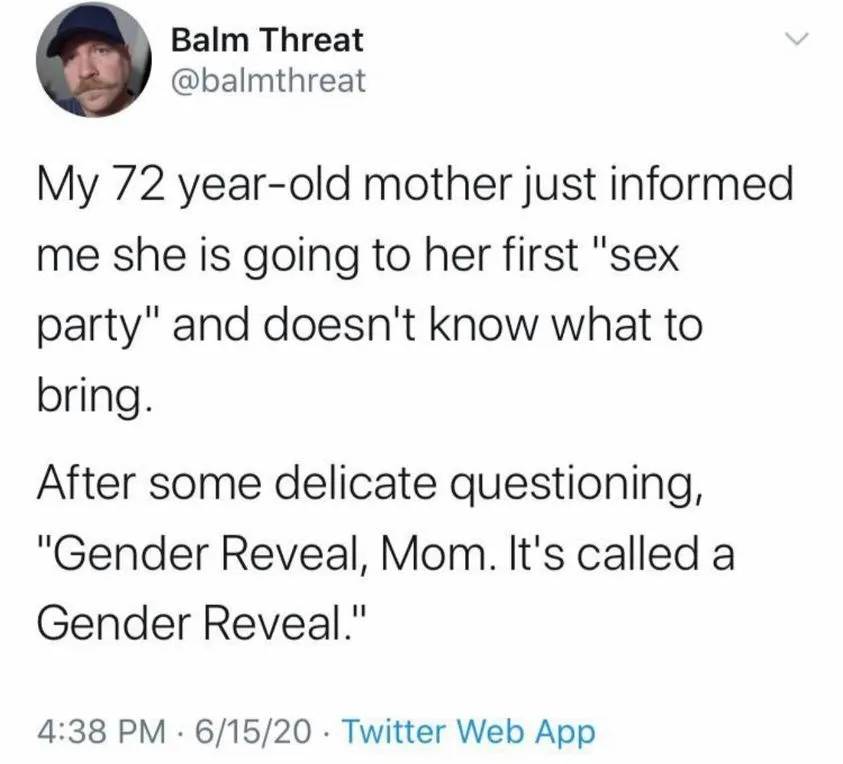Click Balm Threat's profile picture

click(94, 60)
